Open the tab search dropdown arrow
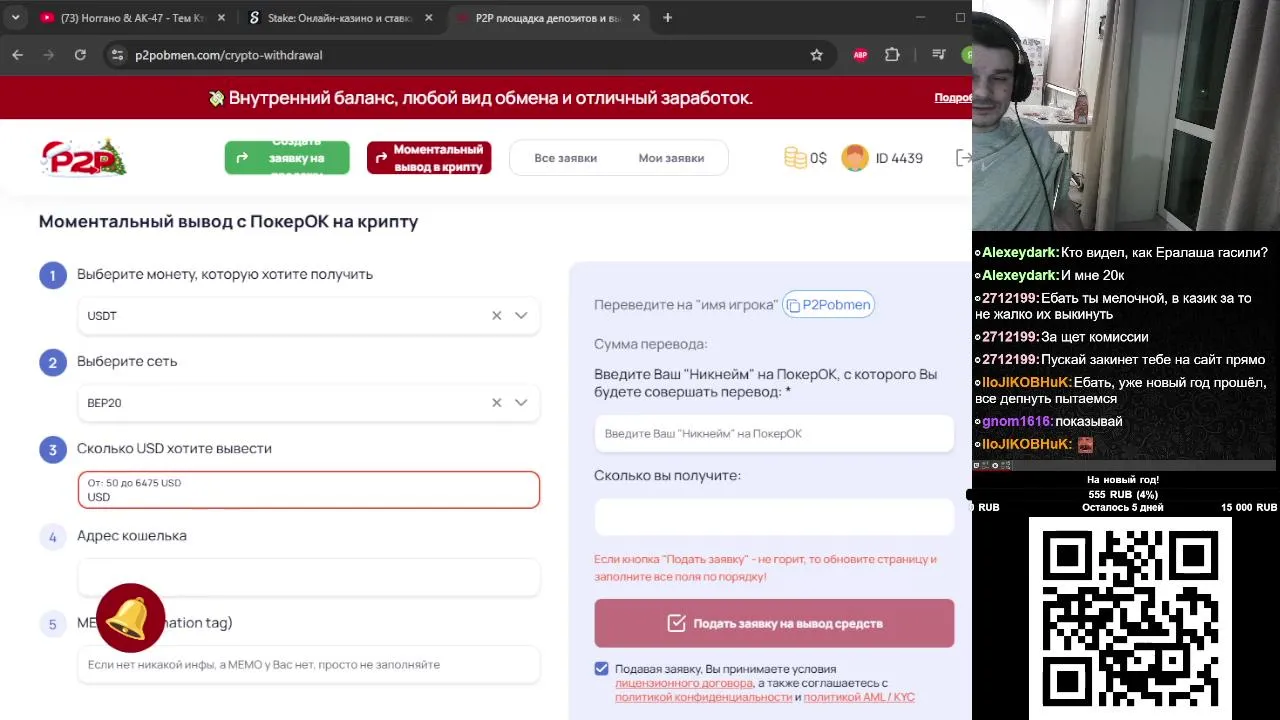The image size is (1280, 720). tap(15, 18)
